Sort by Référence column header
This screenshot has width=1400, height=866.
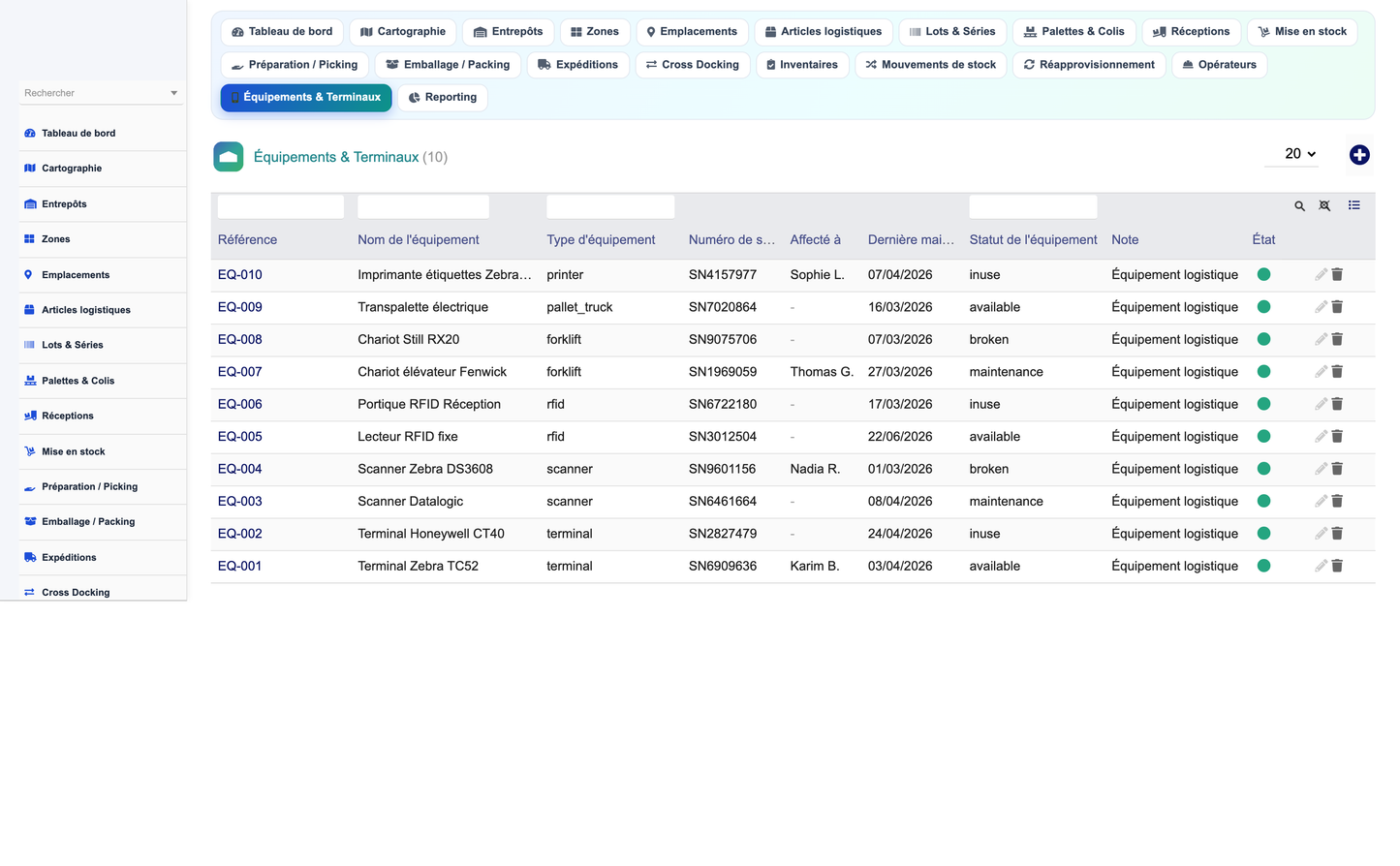(x=247, y=240)
